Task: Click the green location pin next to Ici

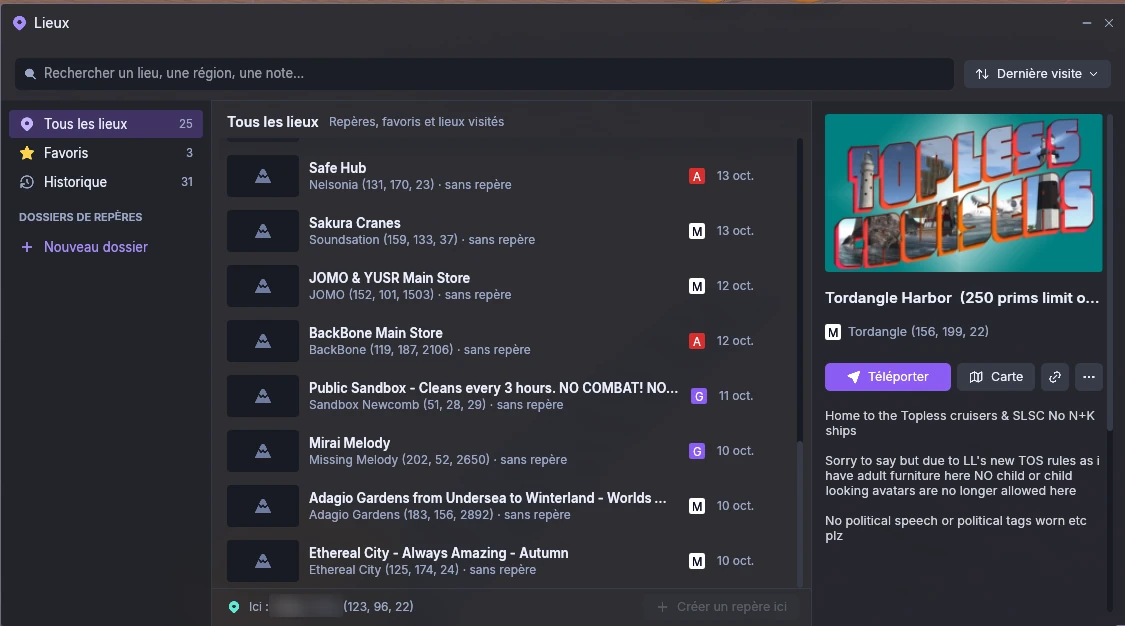Action: coord(234,607)
